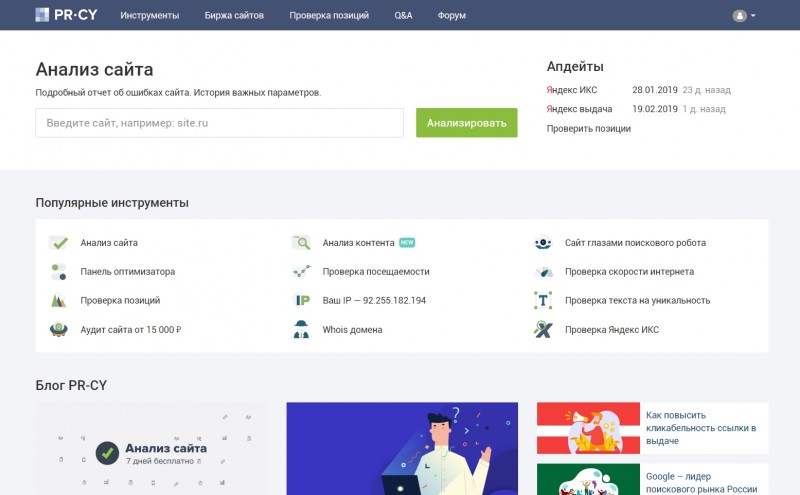The height and width of the screenshot is (495, 800).
Task: Open the Инструменты menu
Action: tap(149, 15)
